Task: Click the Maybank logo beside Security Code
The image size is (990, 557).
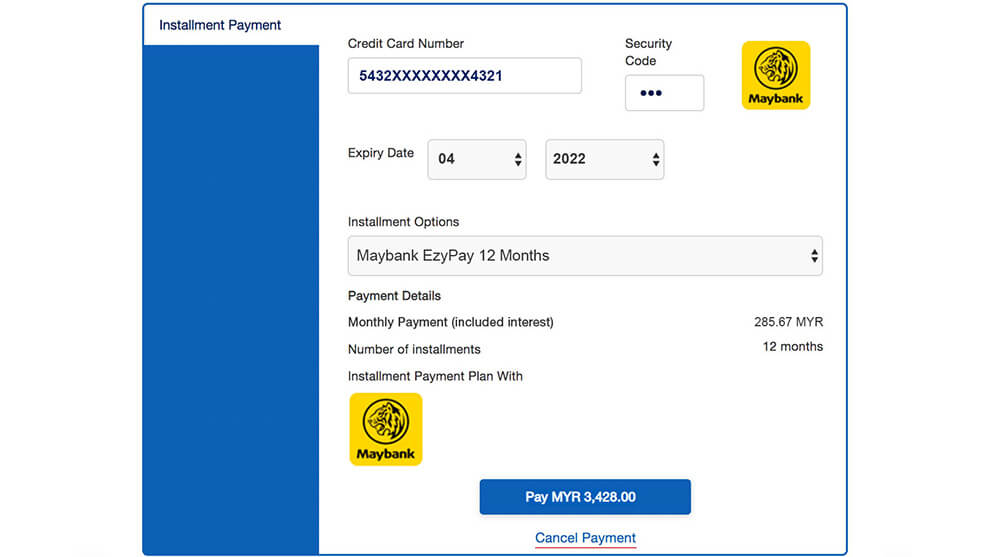Action: (x=775, y=75)
